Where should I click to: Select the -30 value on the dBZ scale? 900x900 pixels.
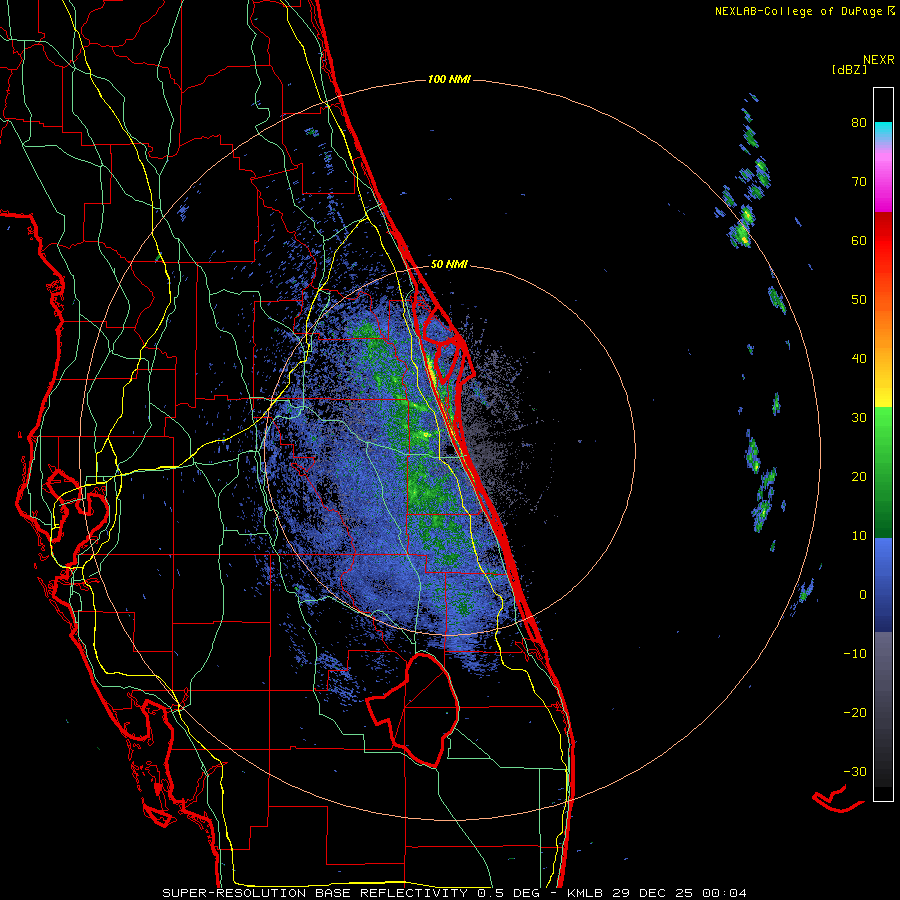pyautogui.click(x=855, y=771)
